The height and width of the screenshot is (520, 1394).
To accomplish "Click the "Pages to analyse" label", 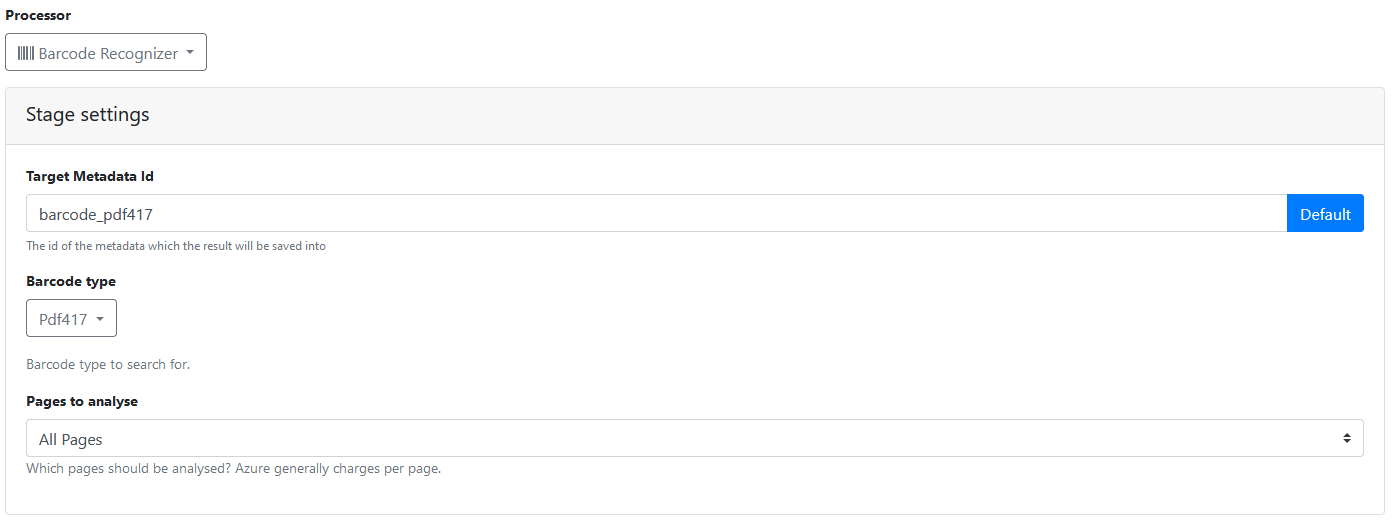I will point(82,401).
